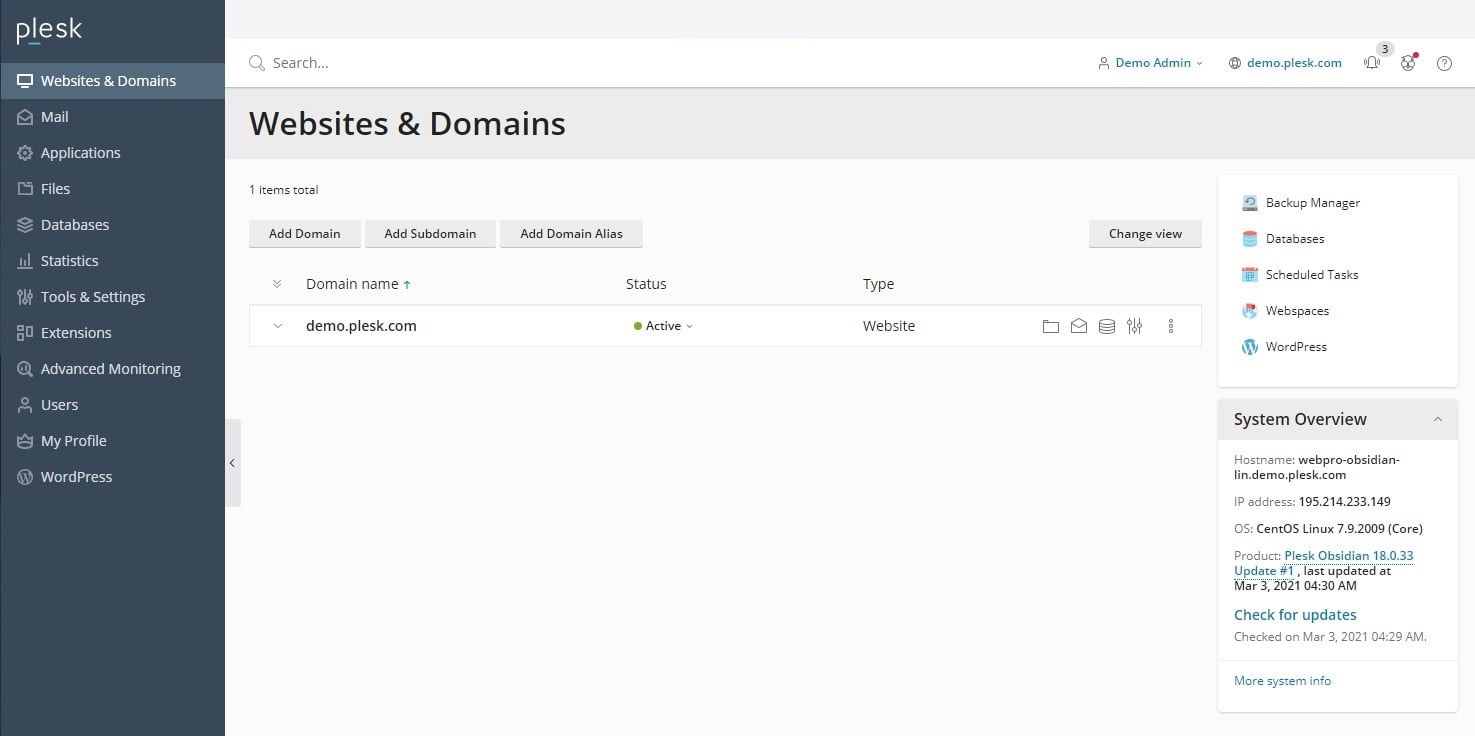Click Change view button
Screen dimensions: 1475x736
pos(1145,234)
